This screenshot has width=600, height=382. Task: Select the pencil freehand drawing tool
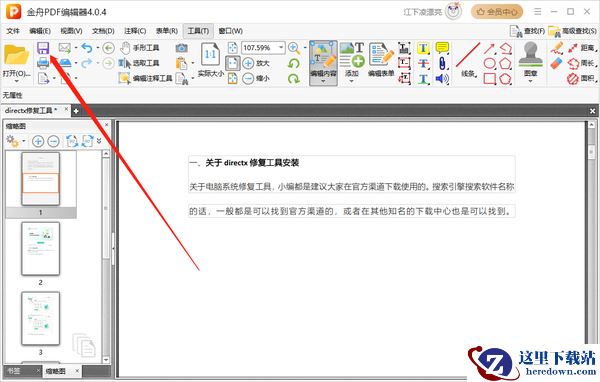557,48
